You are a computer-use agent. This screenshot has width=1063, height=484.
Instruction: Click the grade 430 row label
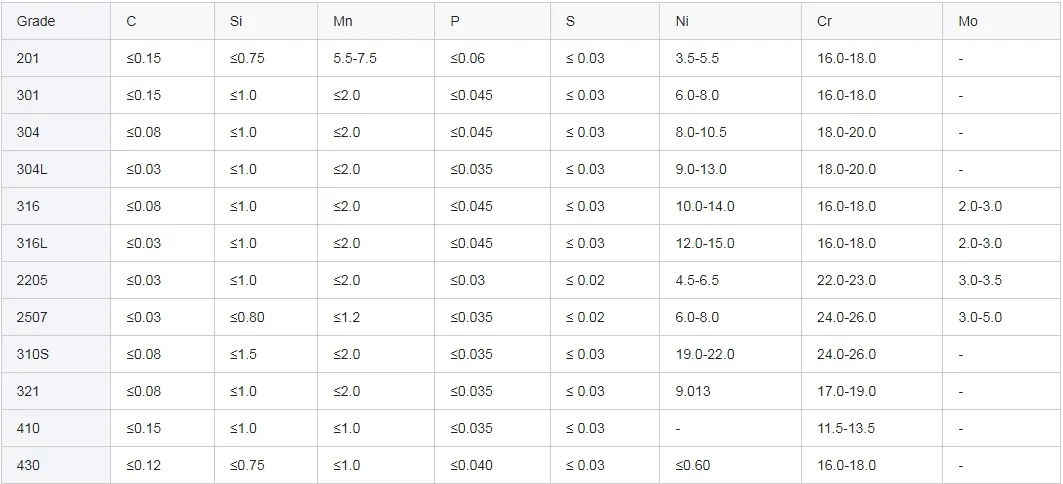[28, 465]
